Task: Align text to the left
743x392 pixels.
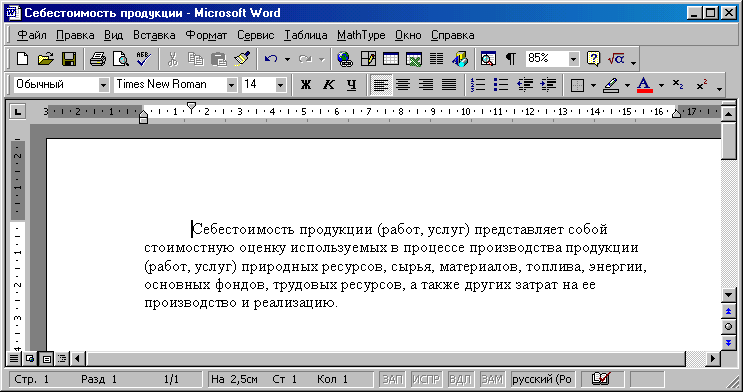Action: (381, 85)
